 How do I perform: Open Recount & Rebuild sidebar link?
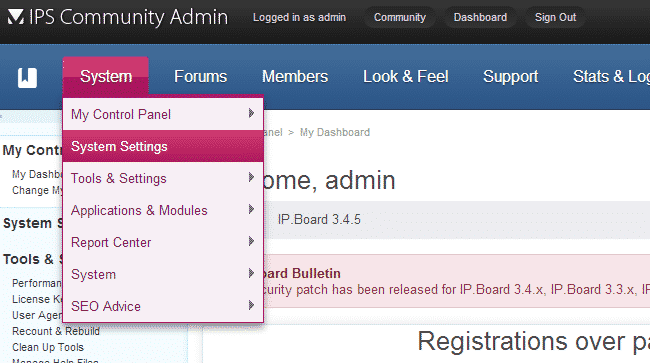tap(56, 331)
